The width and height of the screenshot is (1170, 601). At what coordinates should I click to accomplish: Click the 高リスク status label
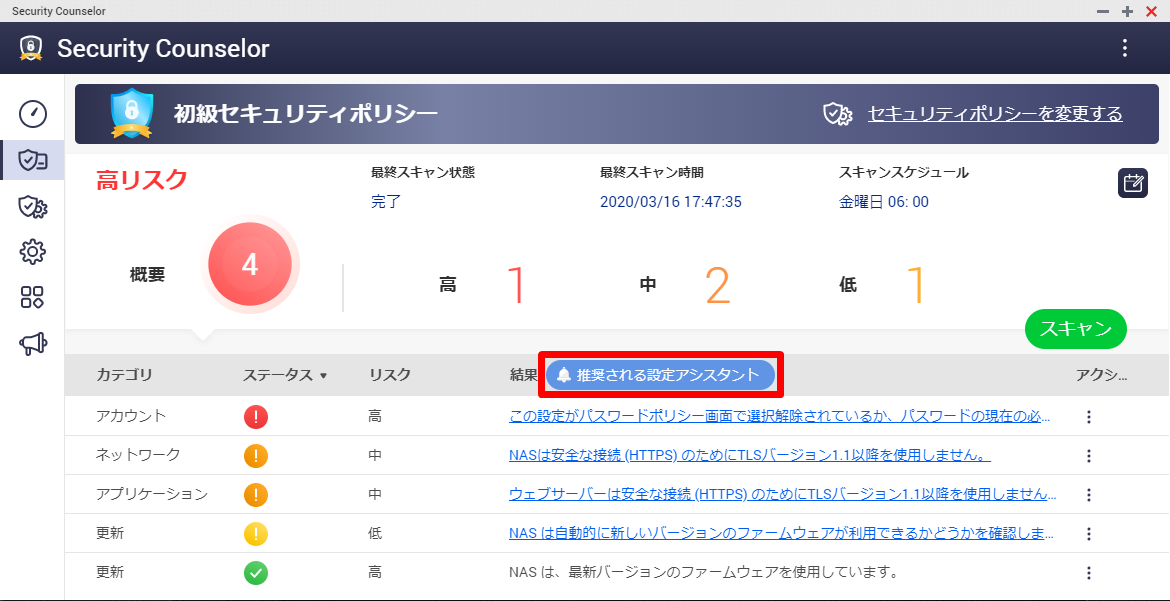coord(142,180)
